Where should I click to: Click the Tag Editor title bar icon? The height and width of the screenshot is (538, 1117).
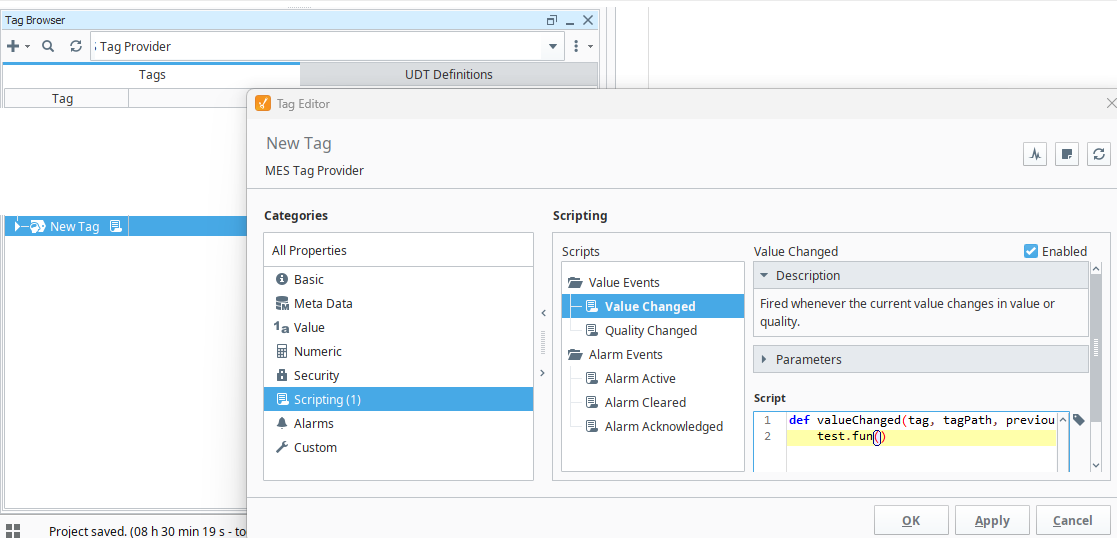coord(263,103)
